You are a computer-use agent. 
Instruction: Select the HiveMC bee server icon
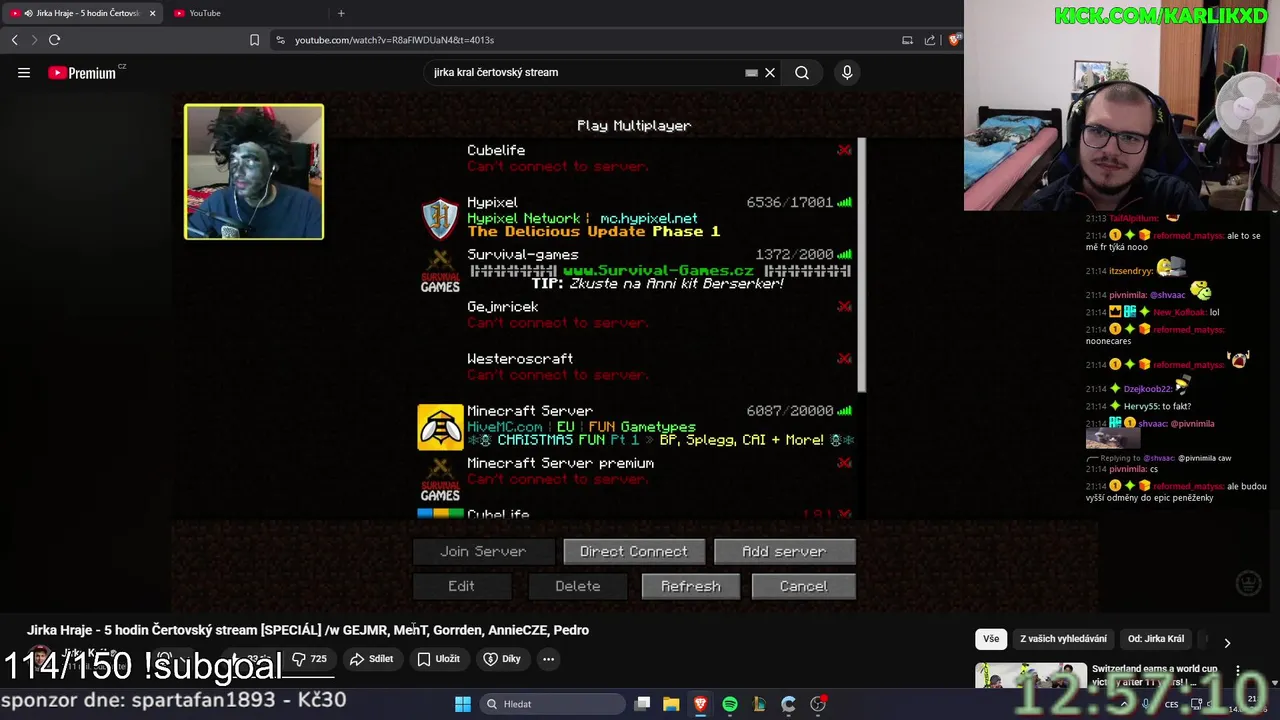(x=440, y=427)
